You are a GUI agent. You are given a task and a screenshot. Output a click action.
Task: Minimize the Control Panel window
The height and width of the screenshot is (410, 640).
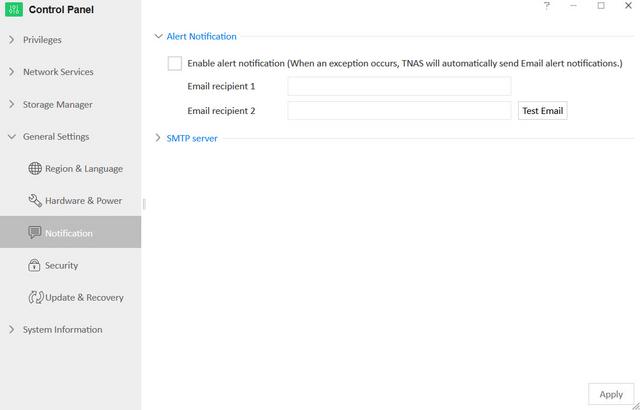[573, 6]
